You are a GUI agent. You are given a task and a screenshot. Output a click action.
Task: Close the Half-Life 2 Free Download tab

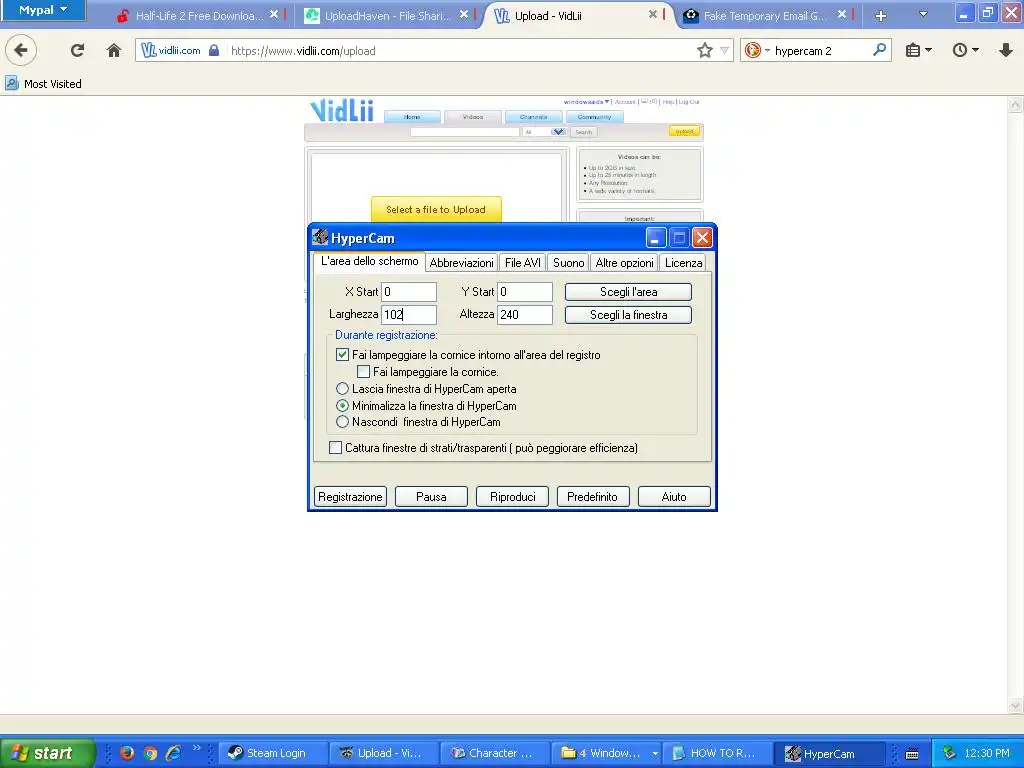point(274,14)
